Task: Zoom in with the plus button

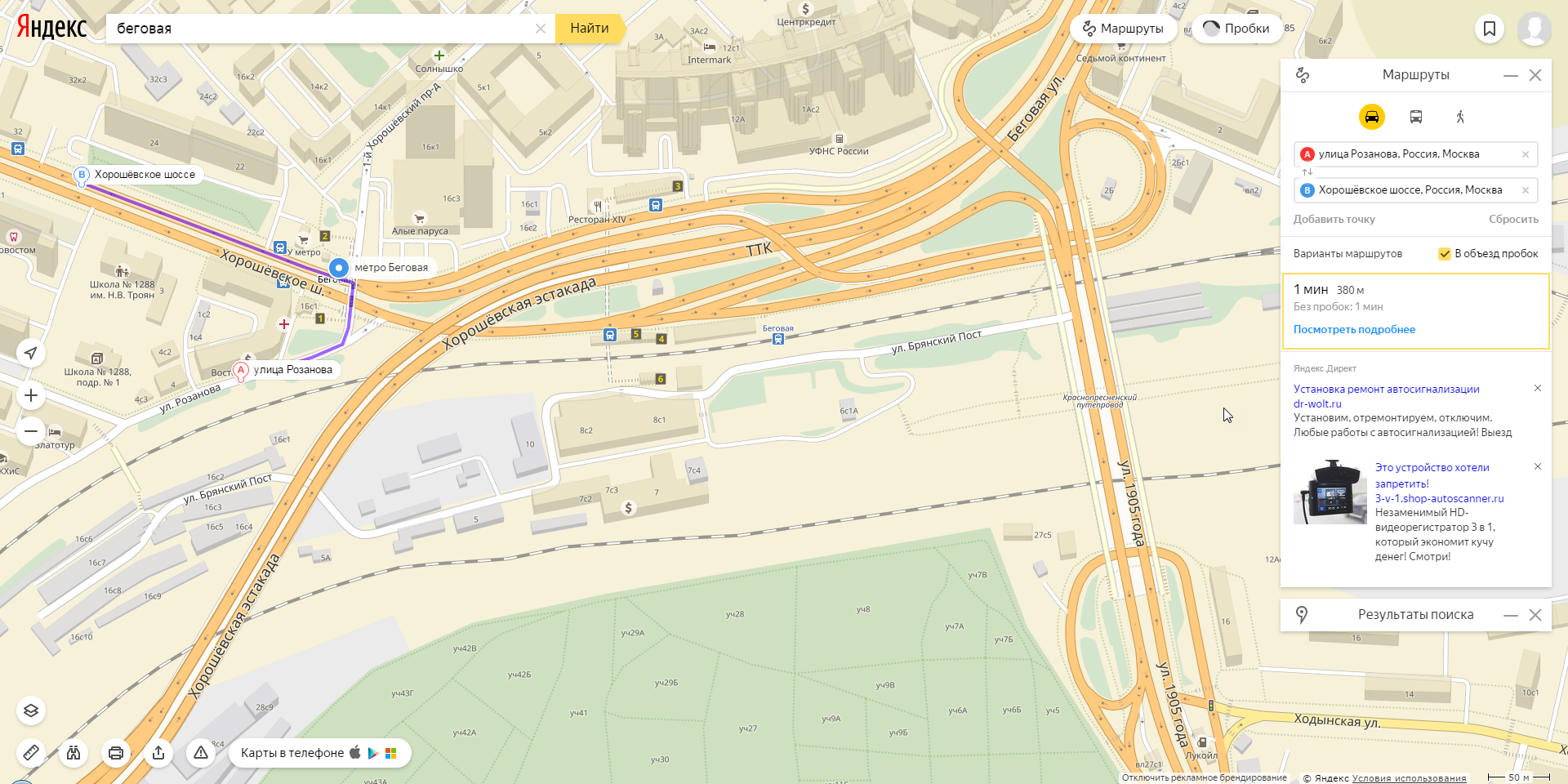Action: 31,395
